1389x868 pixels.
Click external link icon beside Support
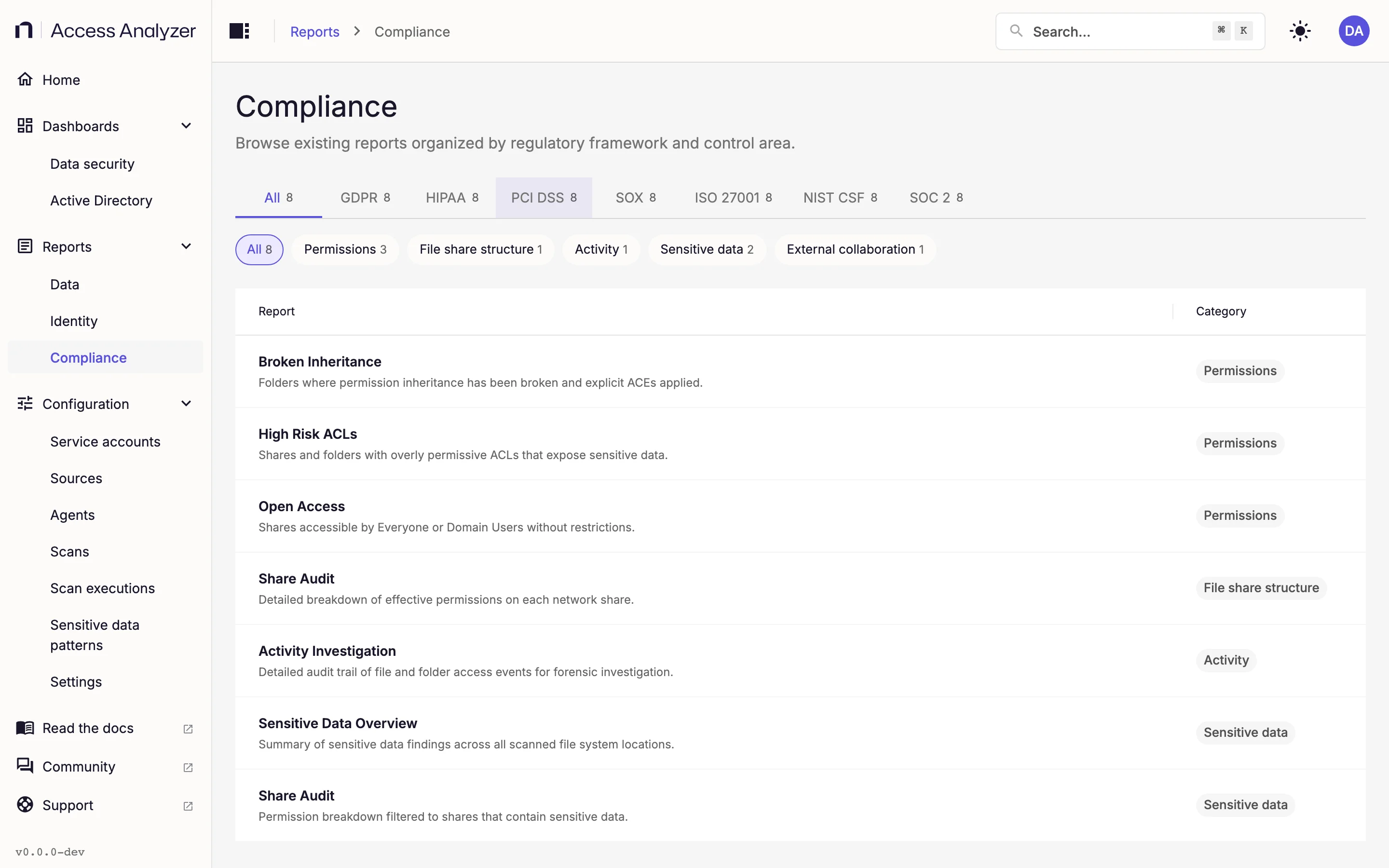pos(188,806)
